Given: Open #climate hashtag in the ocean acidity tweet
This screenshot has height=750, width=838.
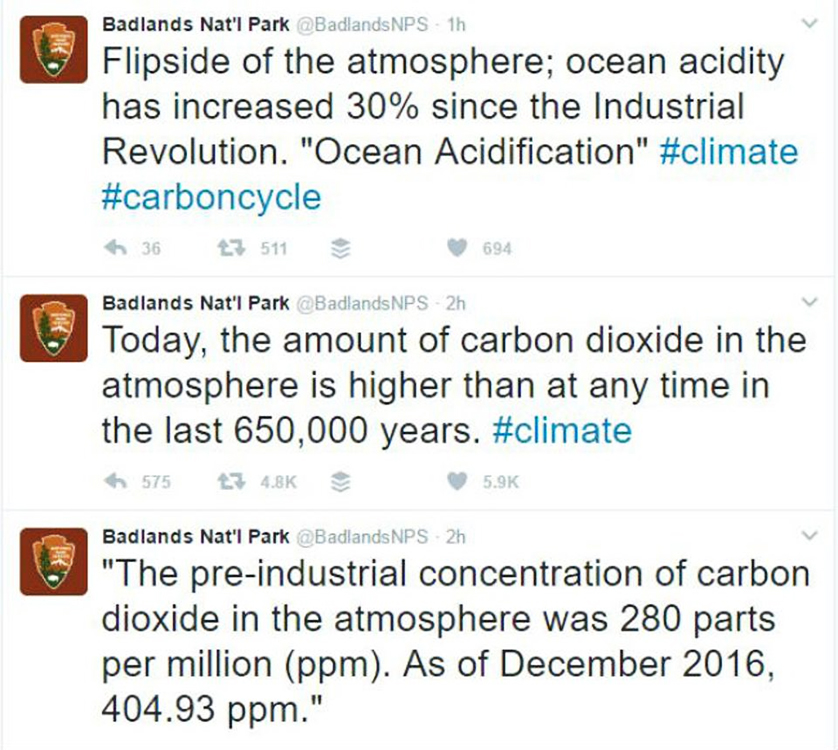Looking at the screenshot, I should (x=729, y=152).
